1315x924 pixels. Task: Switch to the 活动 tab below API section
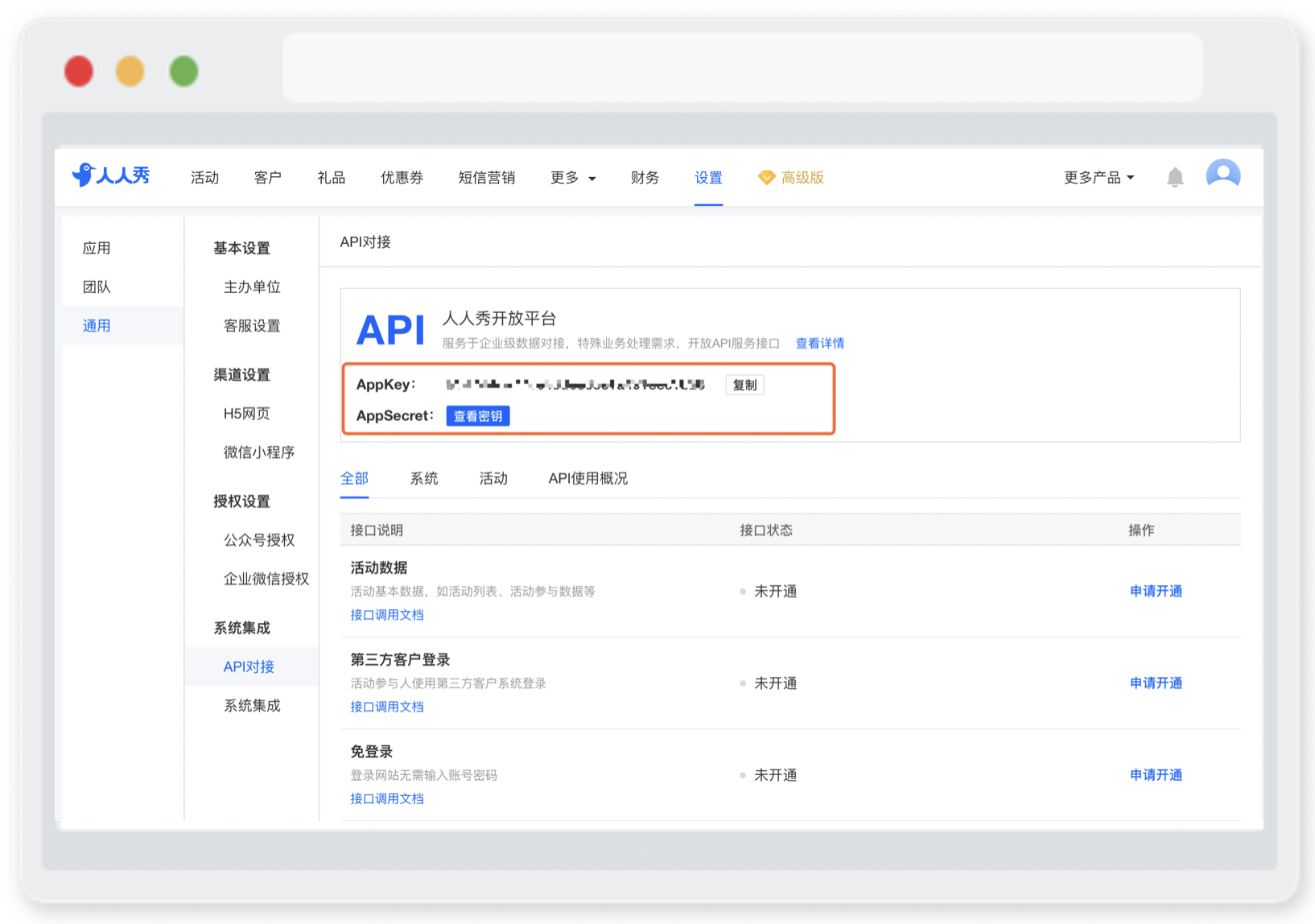coord(493,478)
